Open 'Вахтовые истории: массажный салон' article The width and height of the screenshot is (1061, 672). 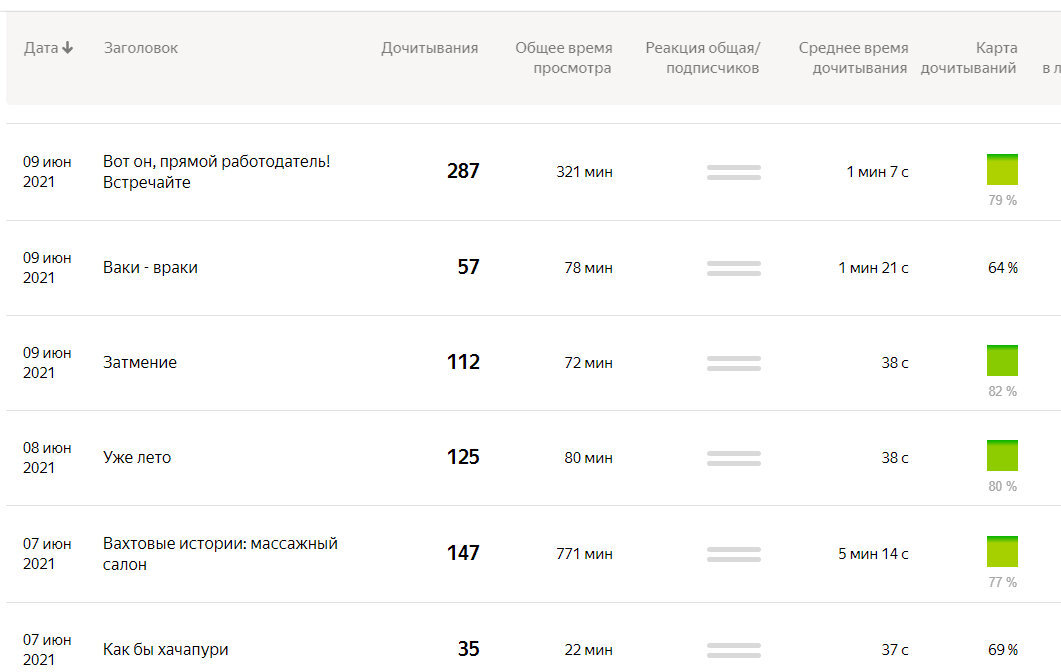click(x=220, y=553)
